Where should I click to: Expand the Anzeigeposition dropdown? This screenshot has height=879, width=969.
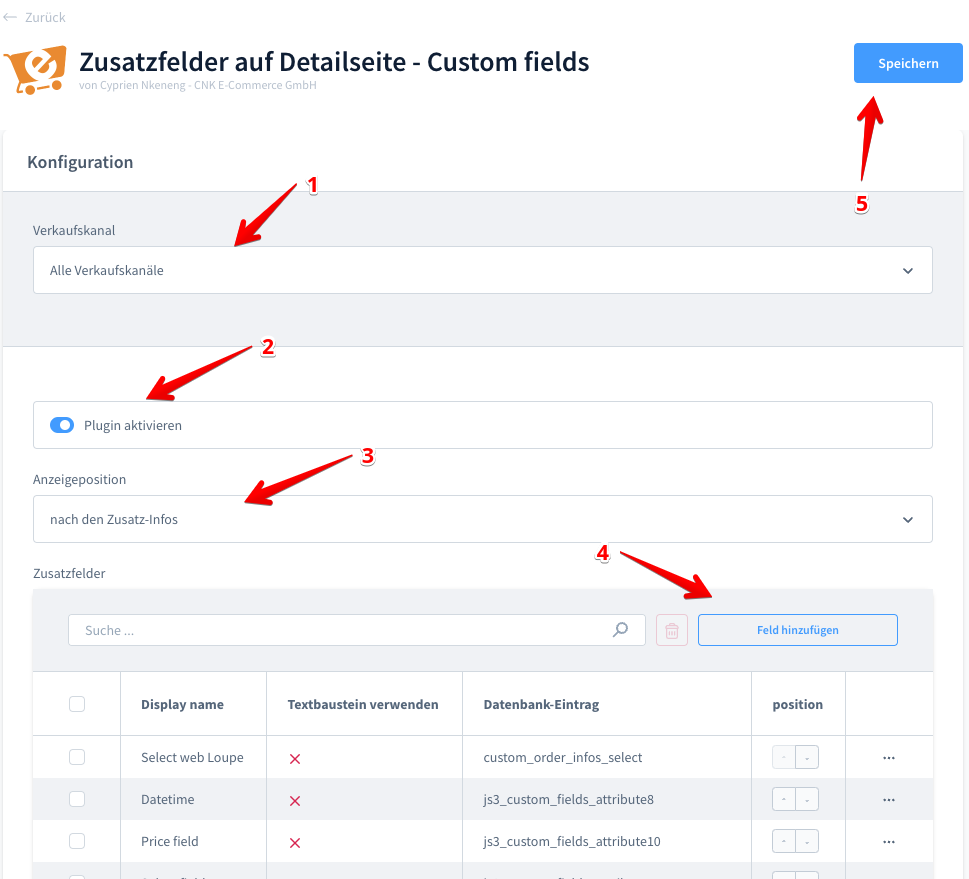pos(482,519)
